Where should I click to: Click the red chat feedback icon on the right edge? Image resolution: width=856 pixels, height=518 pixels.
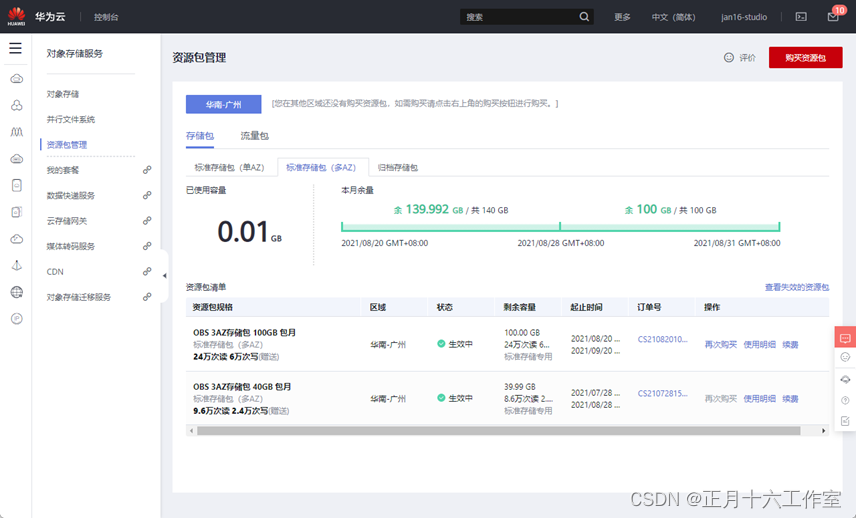coord(845,338)
